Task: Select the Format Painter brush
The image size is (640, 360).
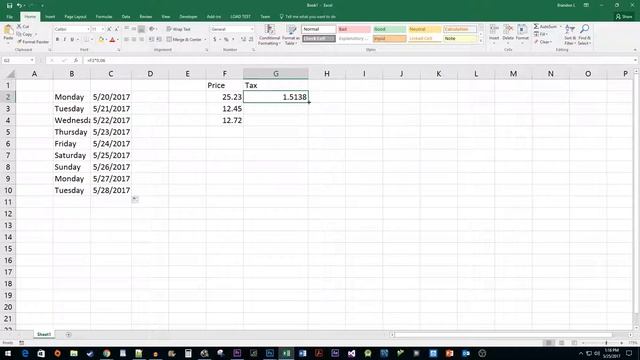Action: [x=33, y=42]
